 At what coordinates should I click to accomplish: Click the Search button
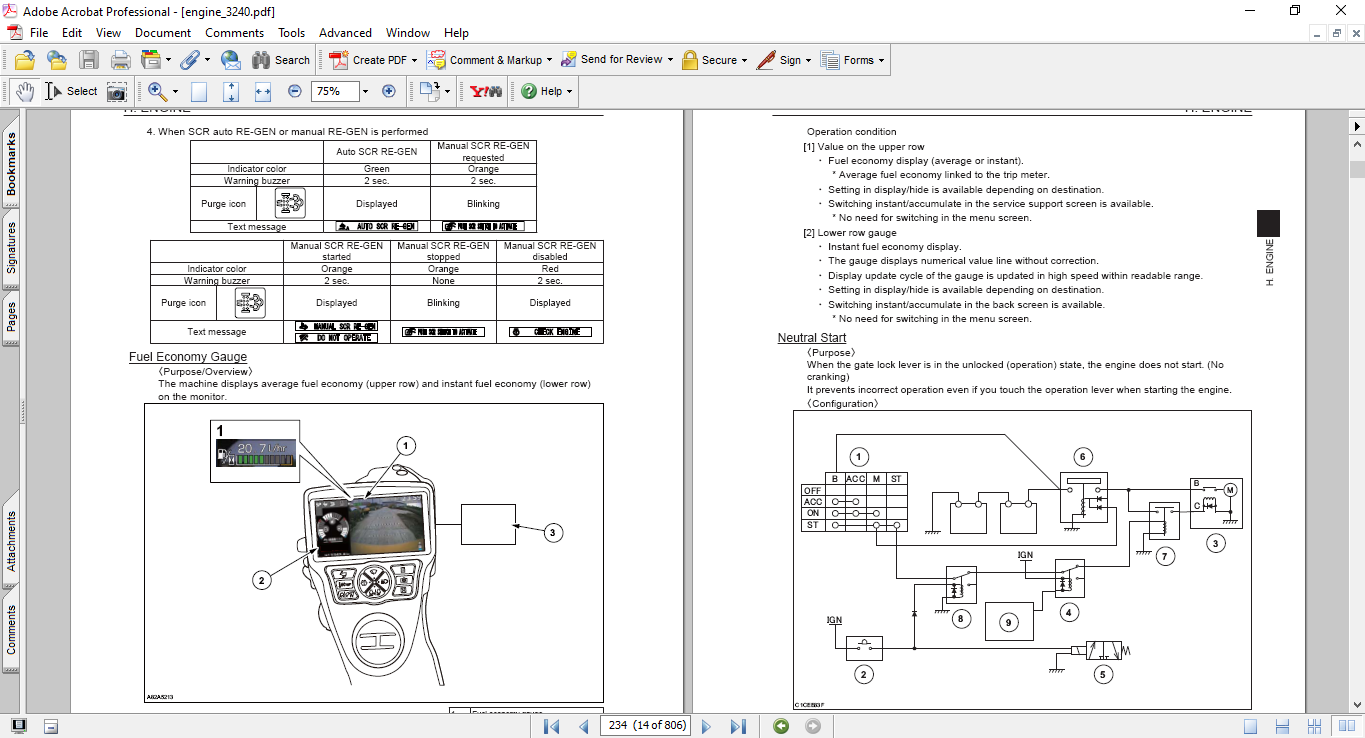click(x=281, y=60)
